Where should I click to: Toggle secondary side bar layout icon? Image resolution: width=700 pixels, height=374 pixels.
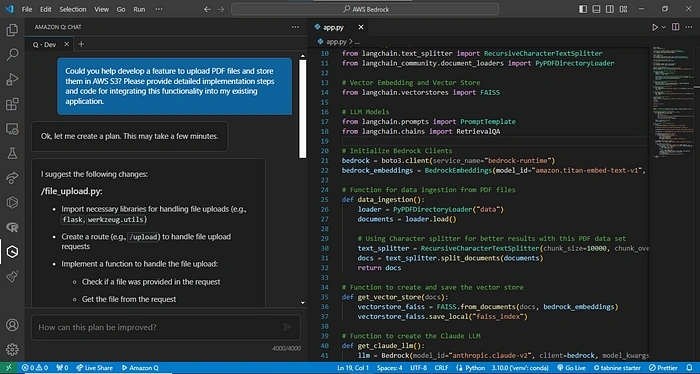610,9
